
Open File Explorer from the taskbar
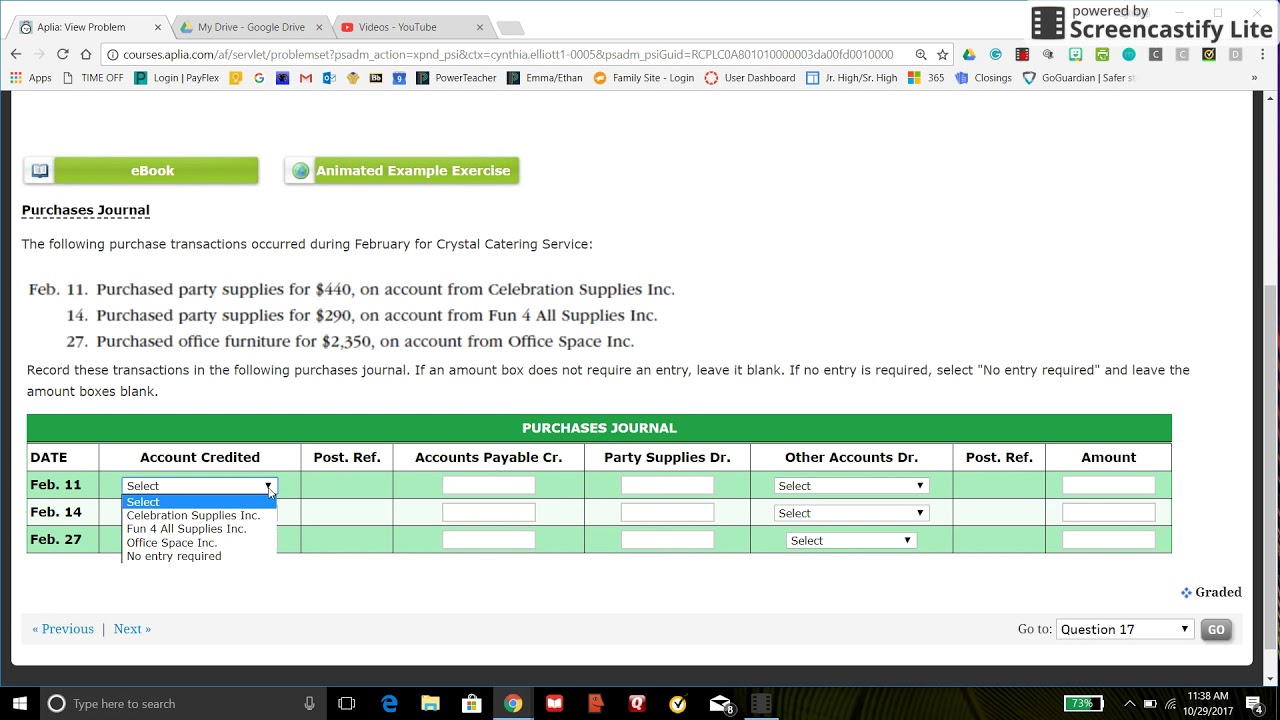click(x=430, y=704)
